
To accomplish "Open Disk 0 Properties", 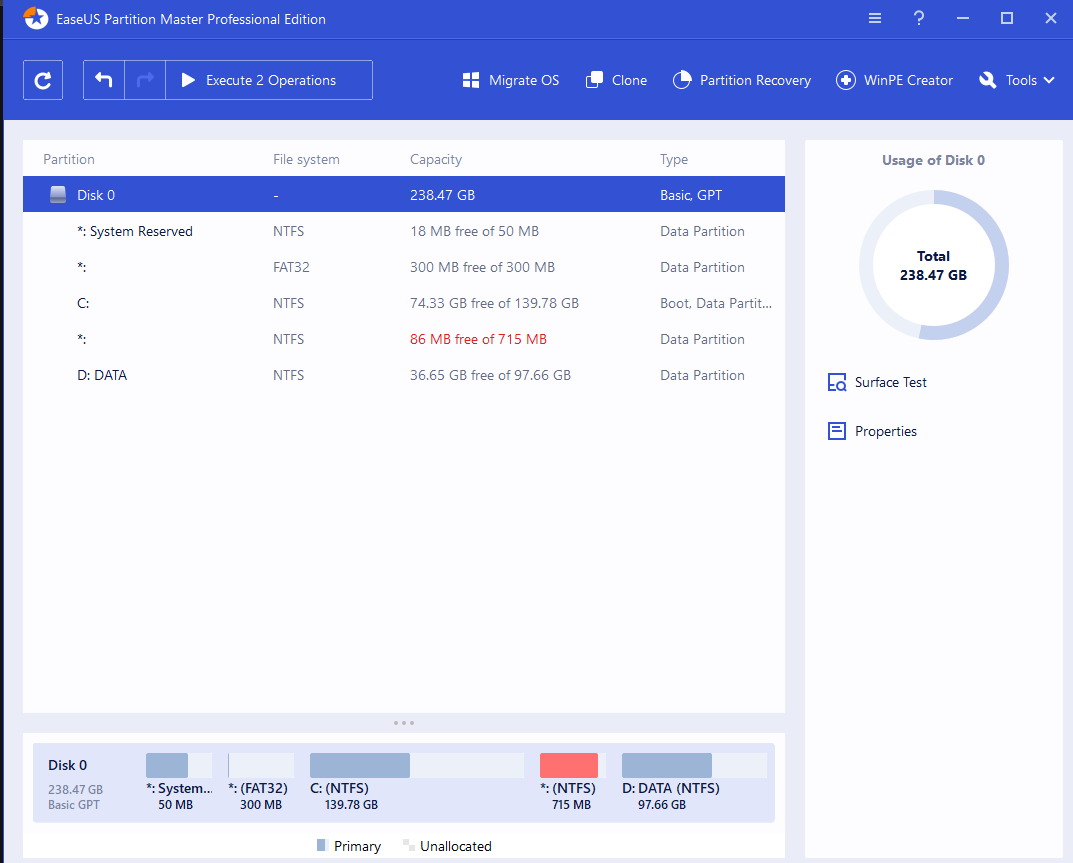I will pos(872,431).
